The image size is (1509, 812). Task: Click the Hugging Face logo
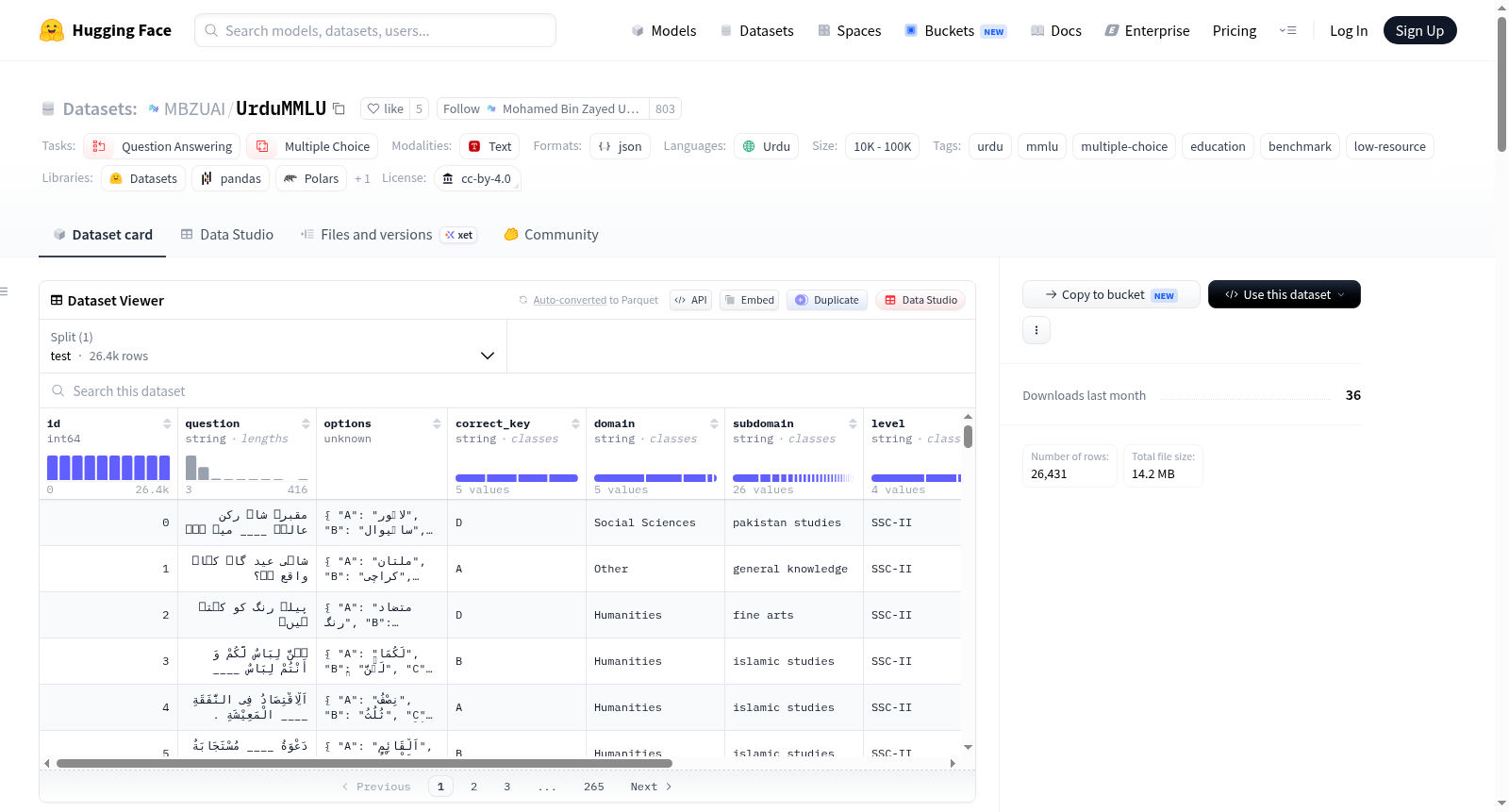click(106, 30)
